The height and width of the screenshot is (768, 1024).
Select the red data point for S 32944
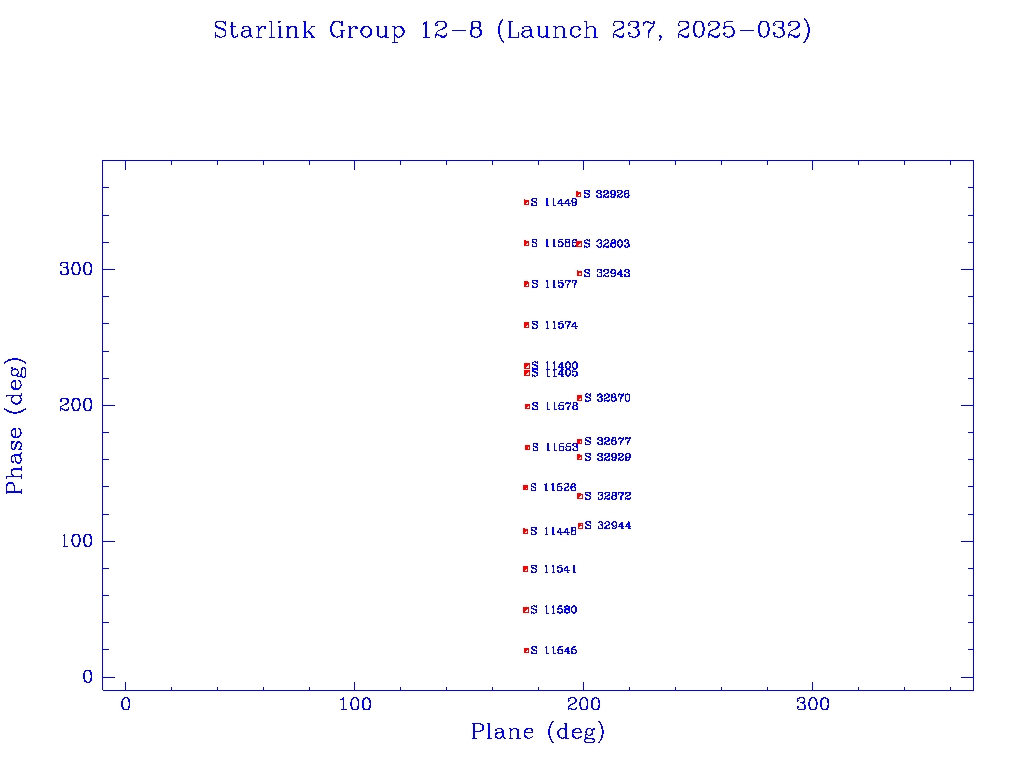(580, 526)
